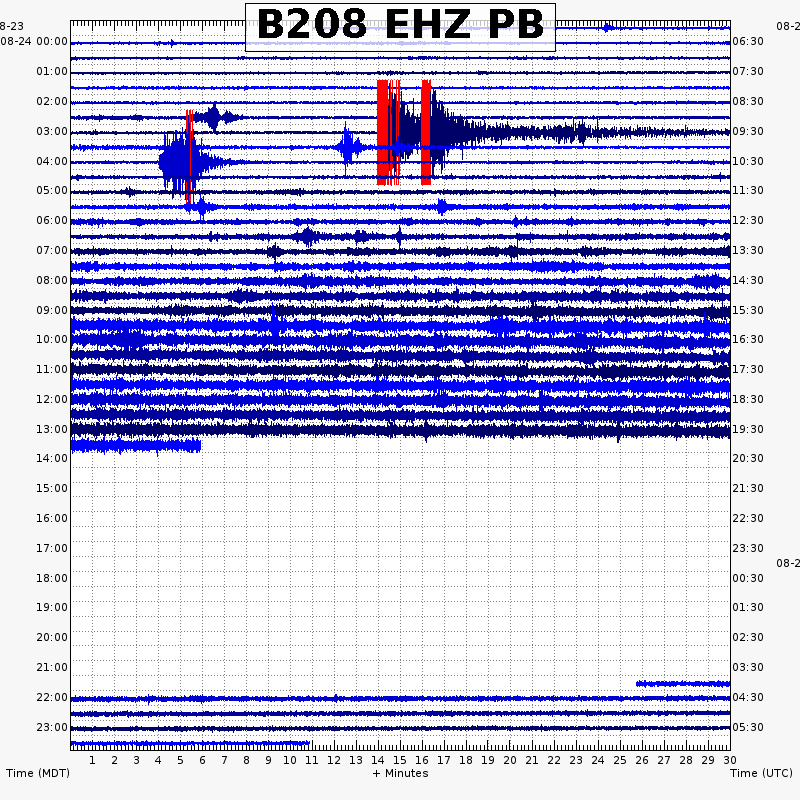Select the 22:00 MDT time label

pos(52,697)
